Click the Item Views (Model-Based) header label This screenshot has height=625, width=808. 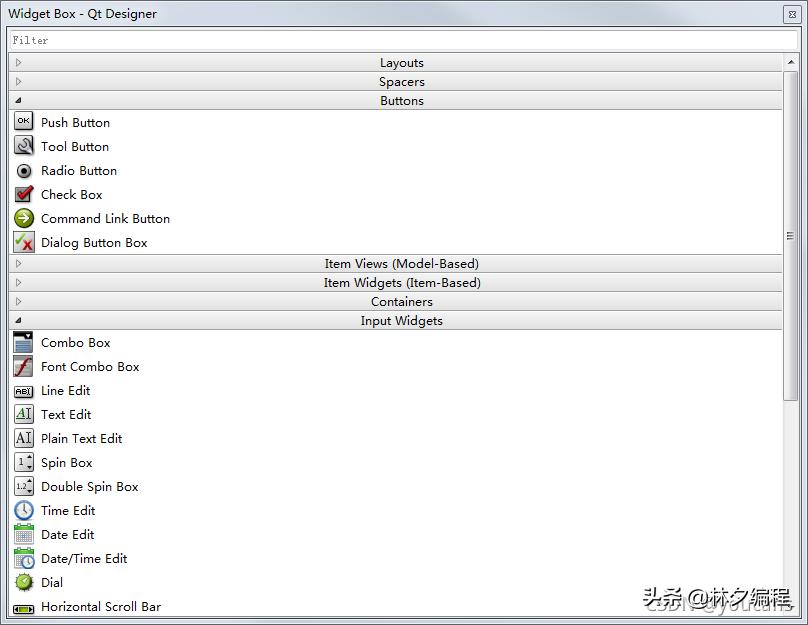(402, 264)
